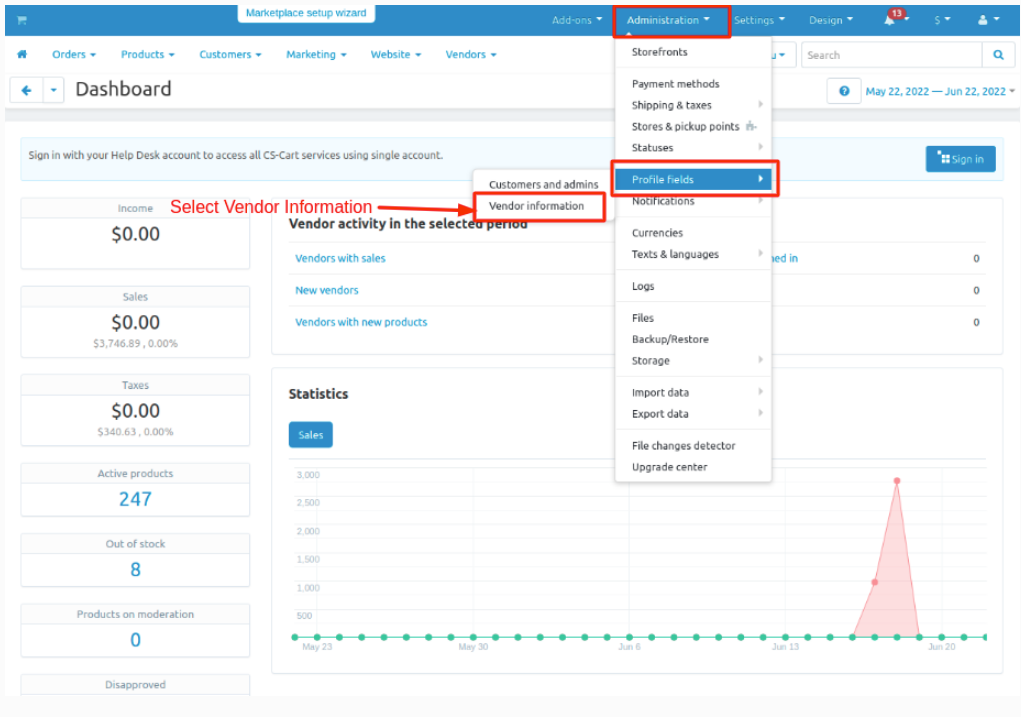
Task: Click the back arrow button beside Dashboard
Action: tap(26, 90)
